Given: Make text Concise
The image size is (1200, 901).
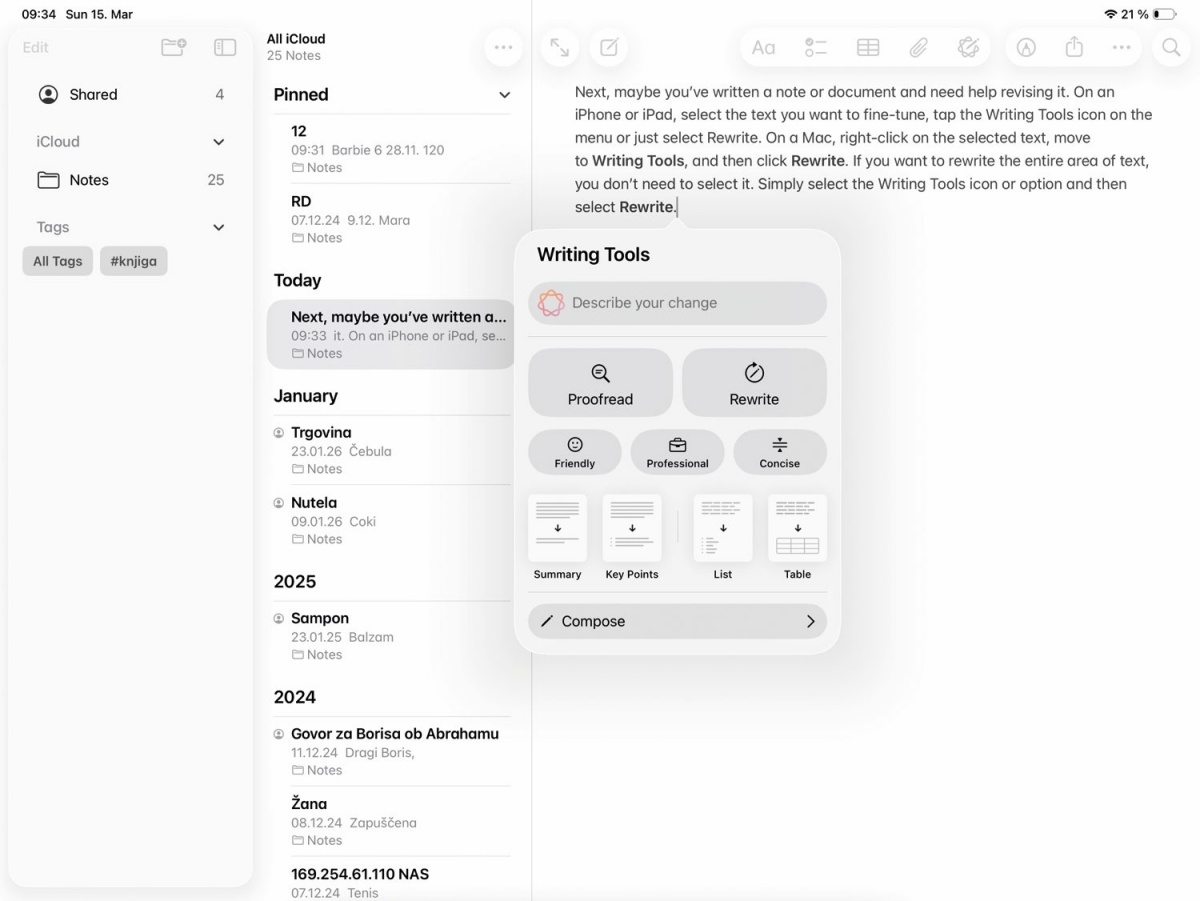Looking at the screenshot, I should 780,452.
